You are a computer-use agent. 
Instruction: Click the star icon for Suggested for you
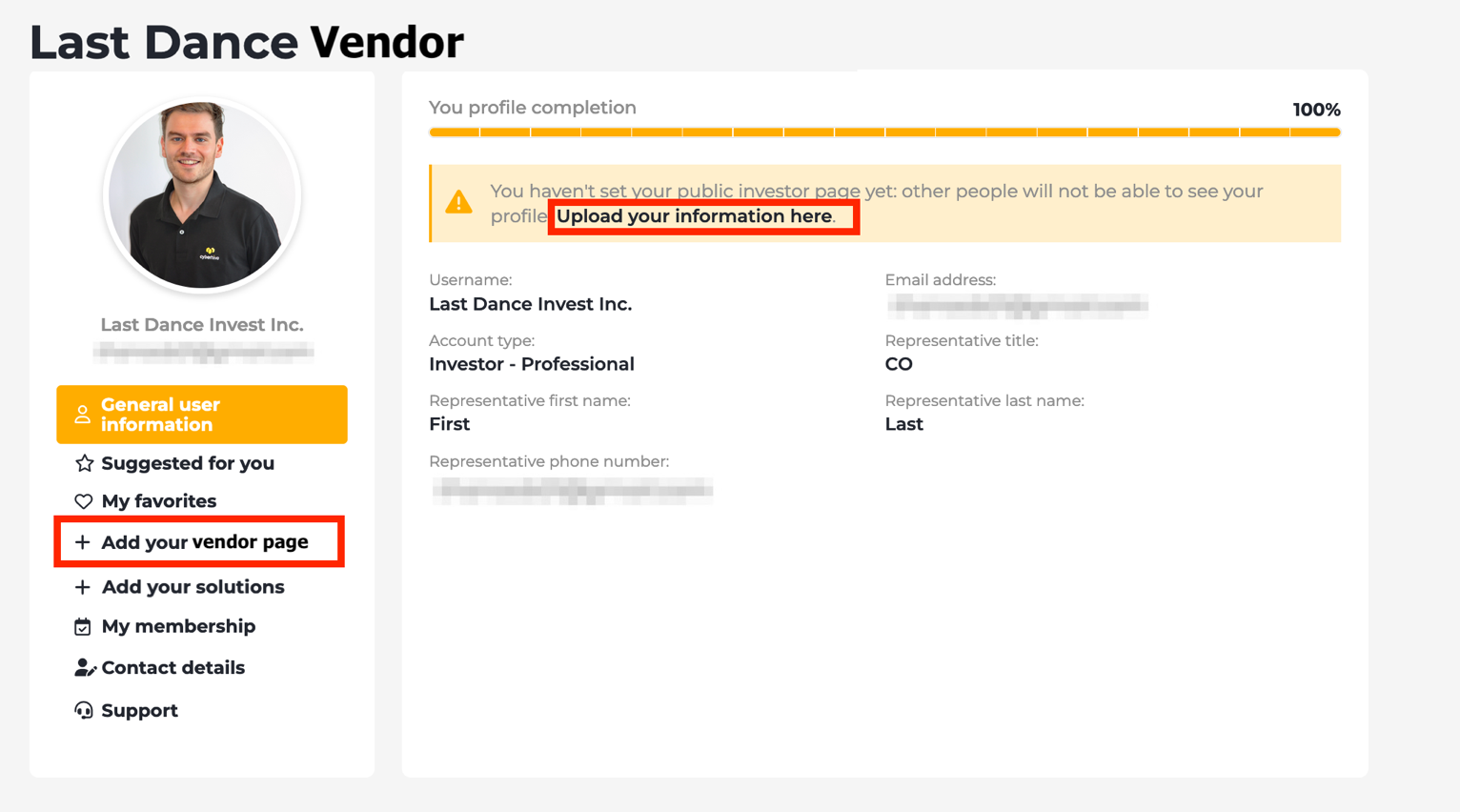tap(84, 463)
